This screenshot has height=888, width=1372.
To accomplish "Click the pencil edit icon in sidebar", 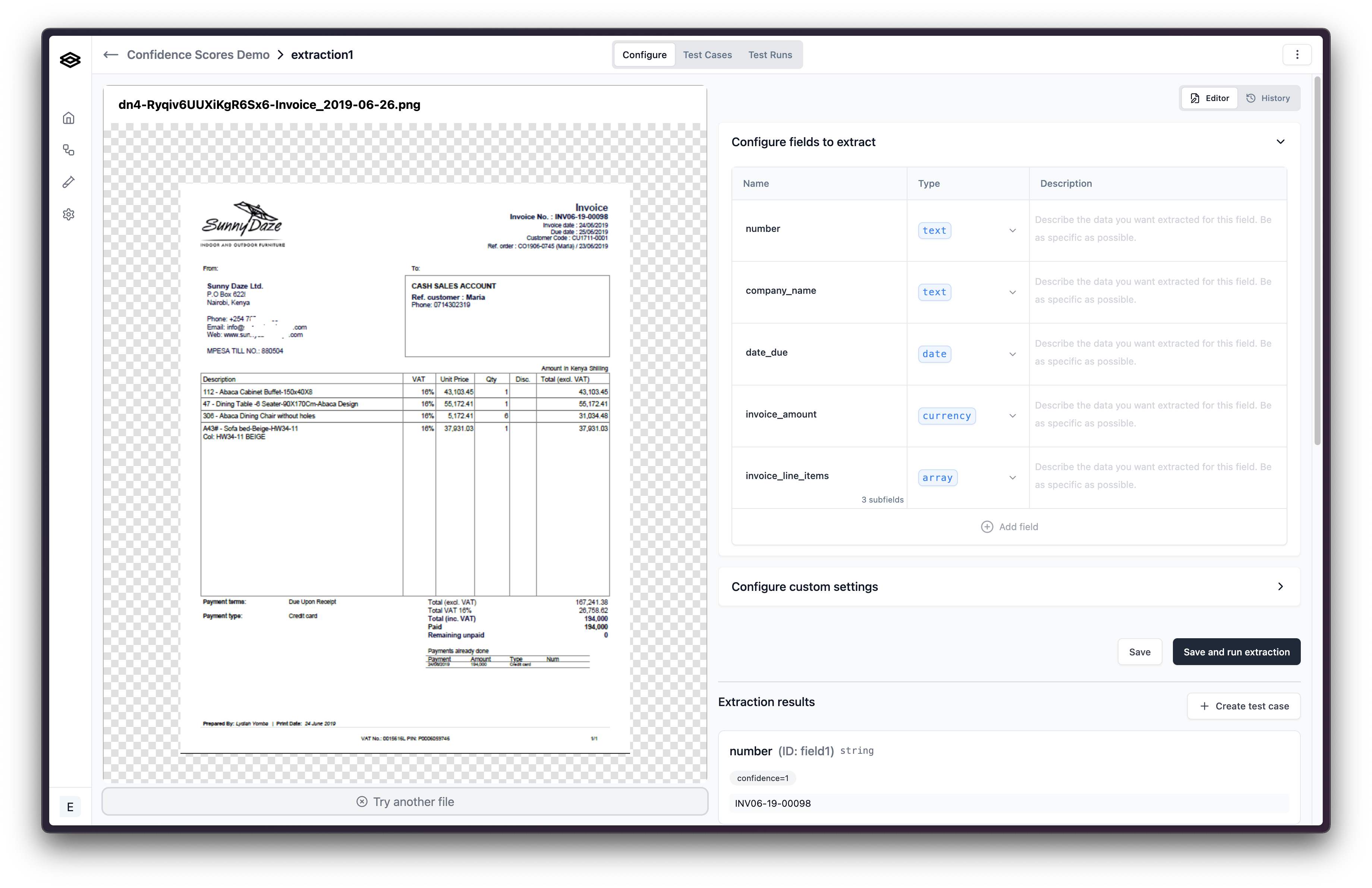I will click(69, 182).
